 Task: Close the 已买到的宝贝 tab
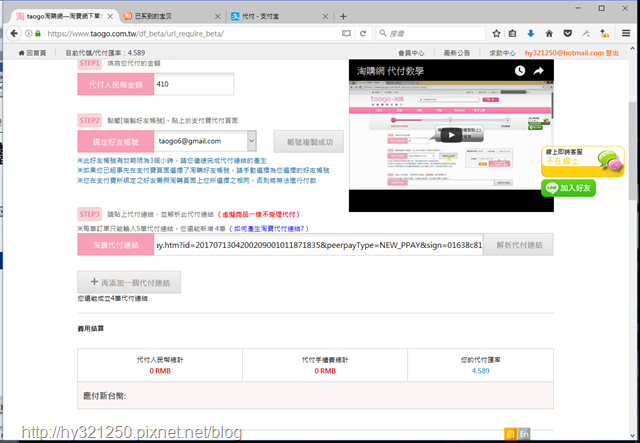[218, 16]
